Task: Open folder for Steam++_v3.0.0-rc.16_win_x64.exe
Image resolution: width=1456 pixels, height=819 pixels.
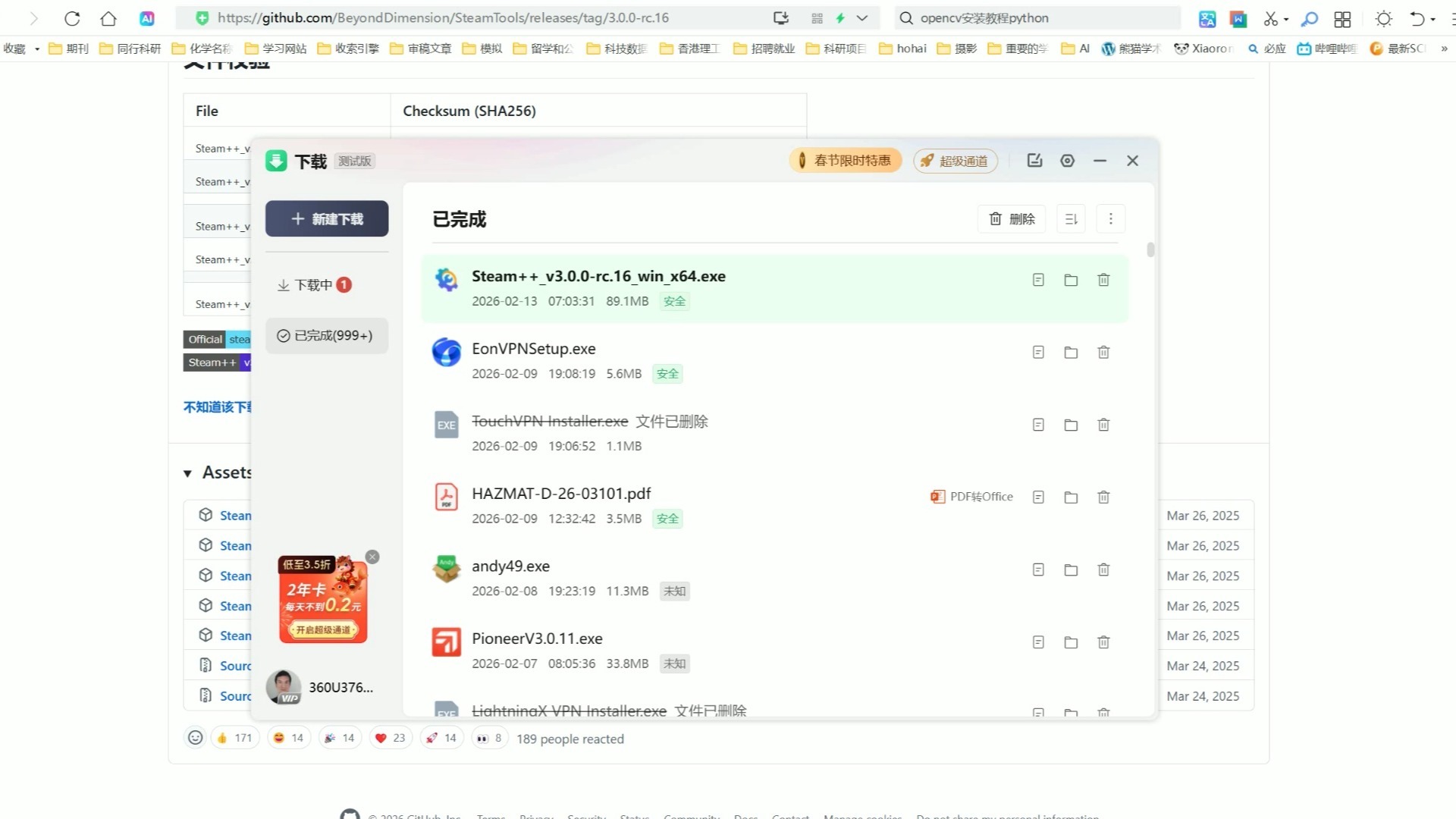Action: [1071, 281]
